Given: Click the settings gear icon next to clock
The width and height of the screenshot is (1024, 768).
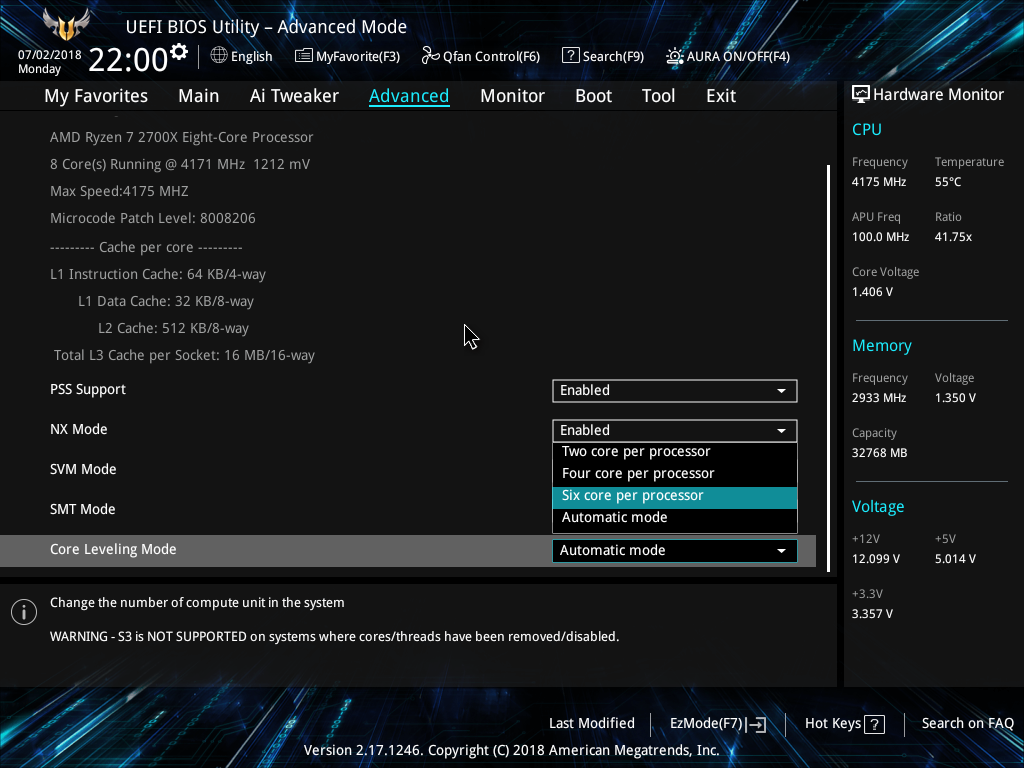Looking at the screenshot, I should pyautogui.click(x=179, y=52).
